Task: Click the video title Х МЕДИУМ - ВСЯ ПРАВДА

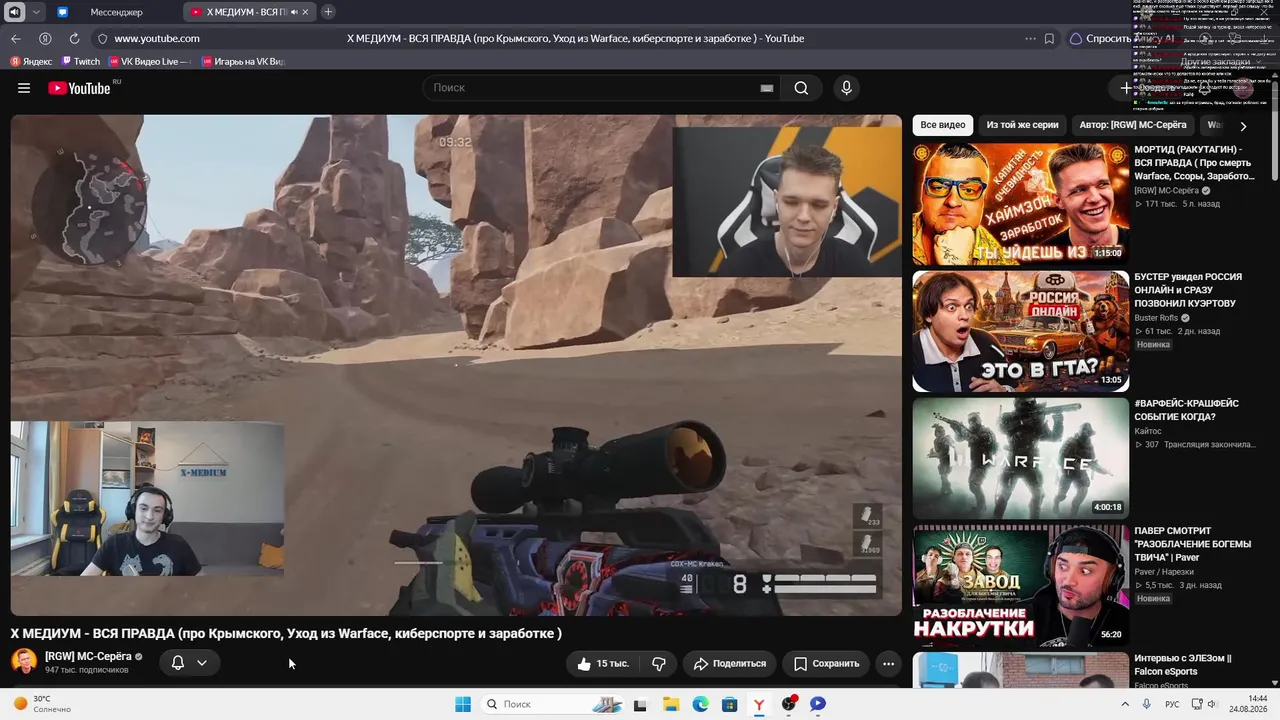Action: pos(286,633)
